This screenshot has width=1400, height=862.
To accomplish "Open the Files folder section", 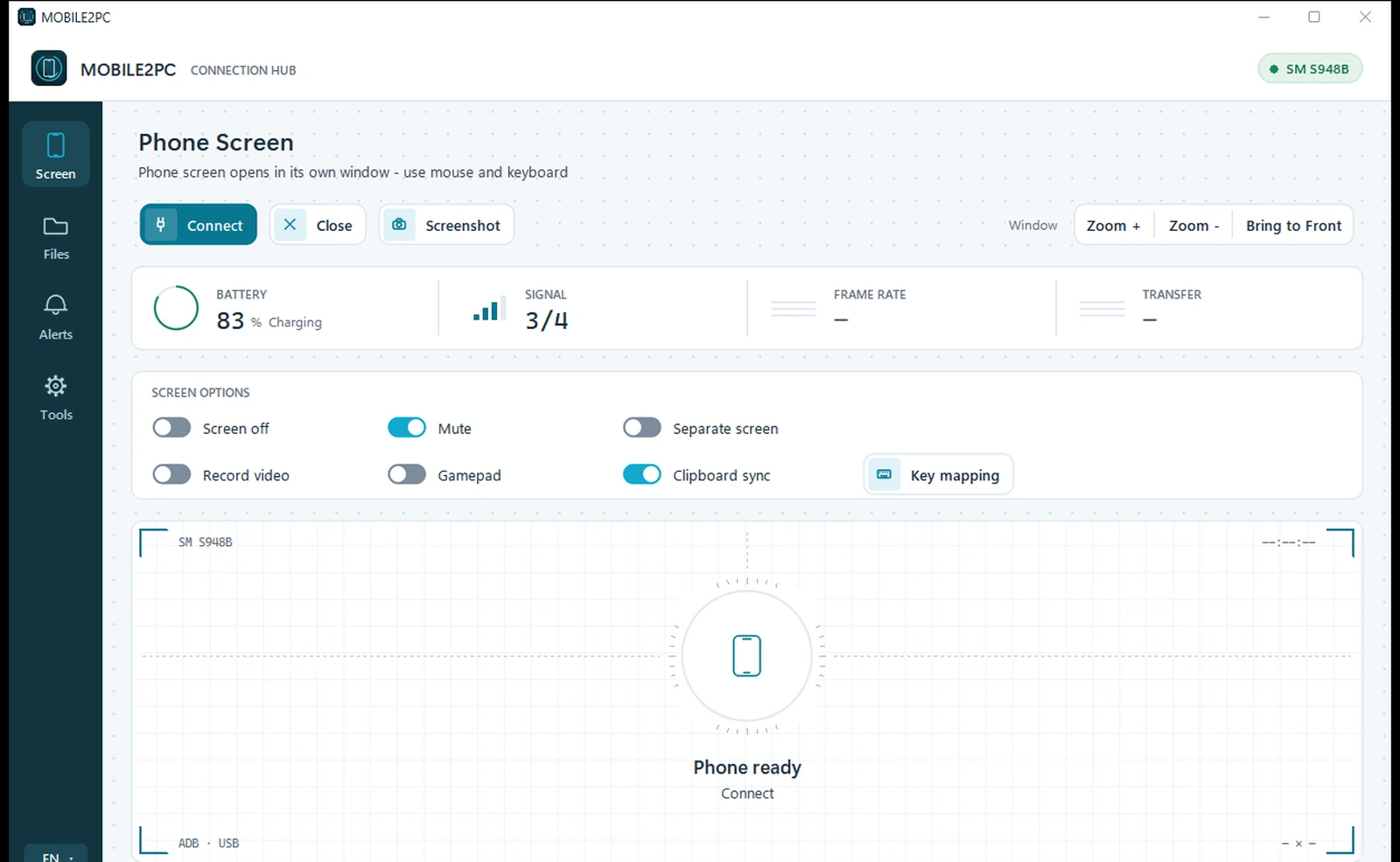I will tap(55, 238).
